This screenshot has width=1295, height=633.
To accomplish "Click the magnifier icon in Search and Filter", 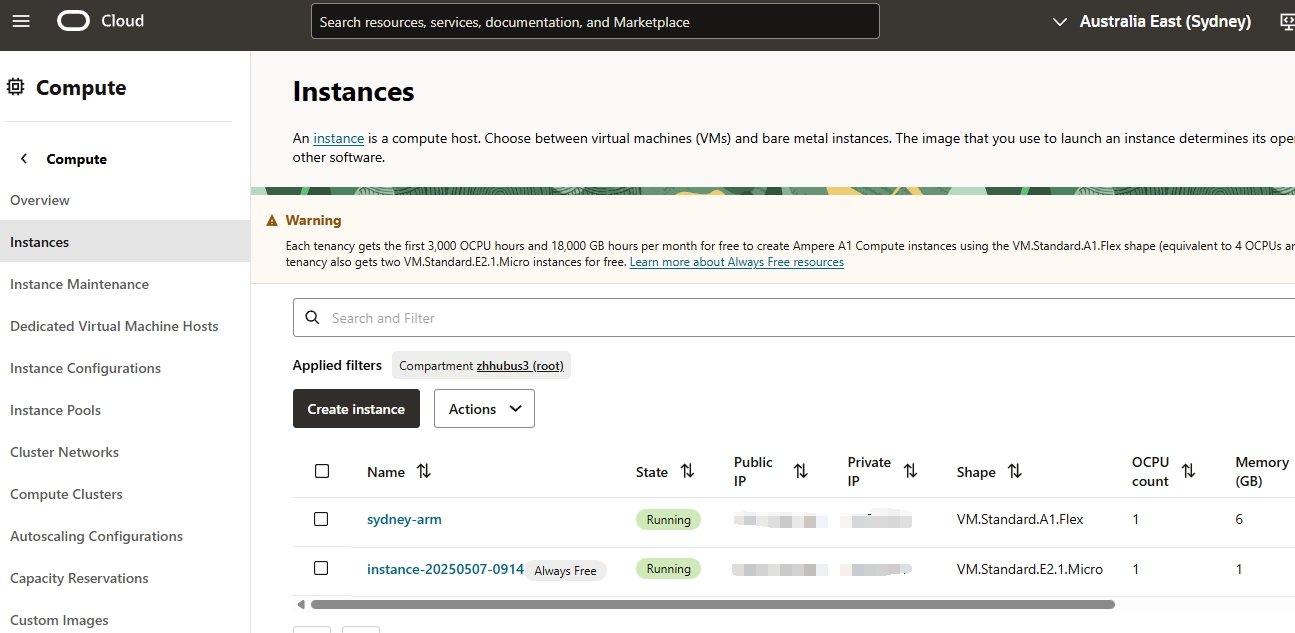I will coord(312,318).
